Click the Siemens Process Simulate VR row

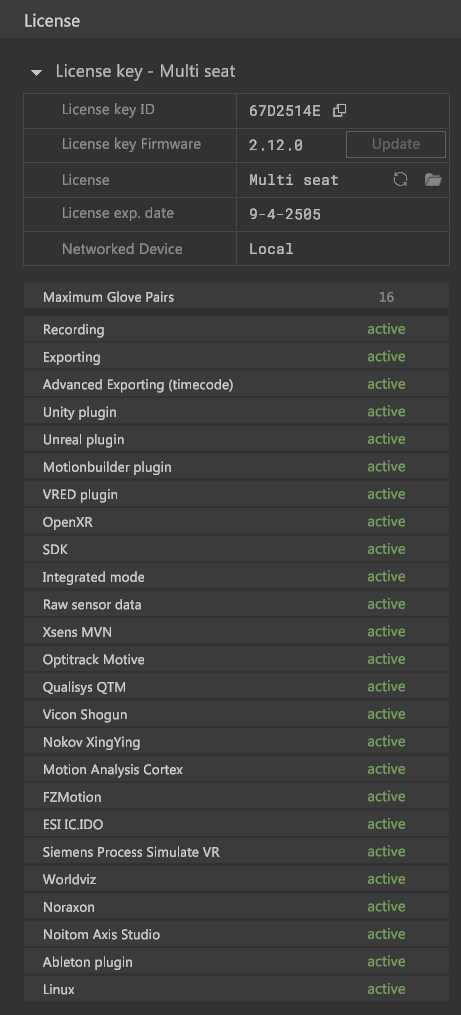pyautogui.click(x=236, y=852)
